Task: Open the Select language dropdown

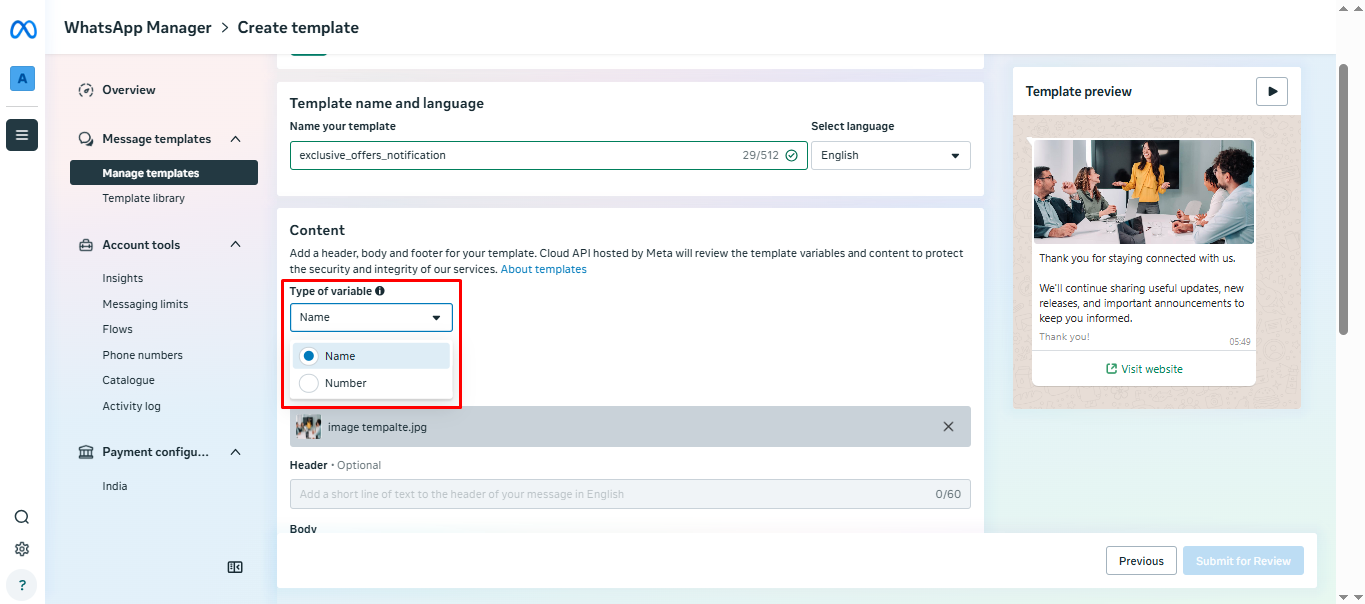Action: (891, 155)
